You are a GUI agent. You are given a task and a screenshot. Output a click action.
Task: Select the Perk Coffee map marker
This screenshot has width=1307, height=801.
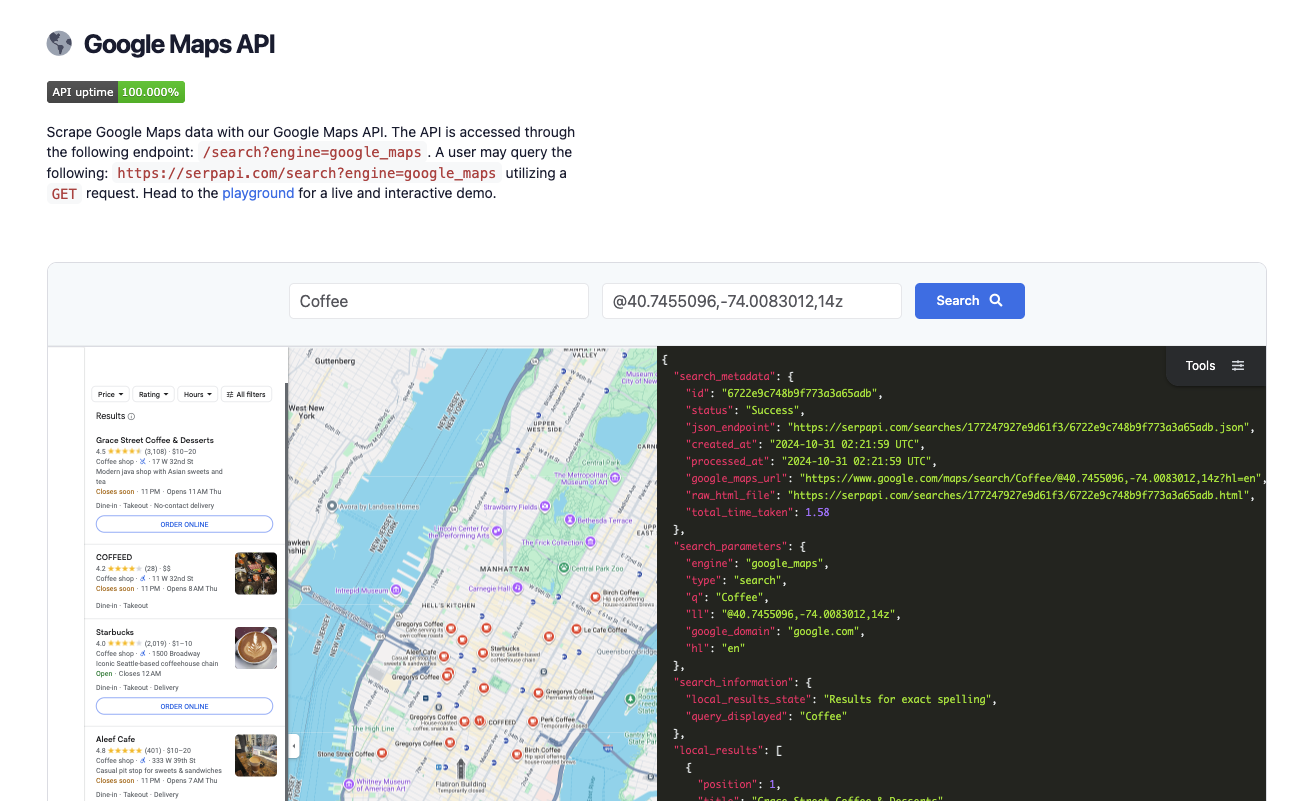pyautogui.click(x=533, y=720)
